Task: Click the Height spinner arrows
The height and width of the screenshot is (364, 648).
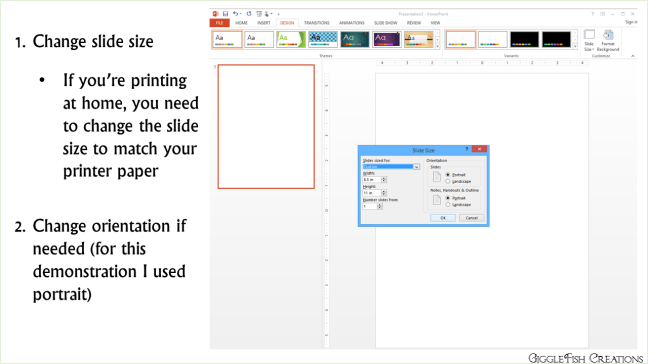Action: click(384, 193)
